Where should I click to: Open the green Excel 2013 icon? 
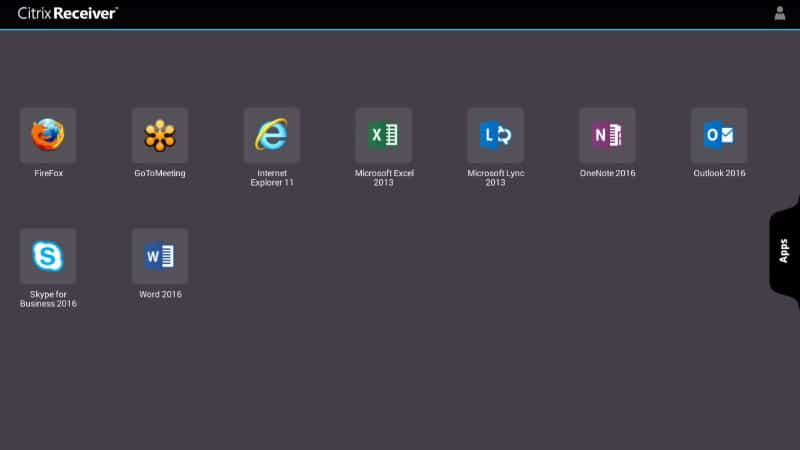pos(383,135)
